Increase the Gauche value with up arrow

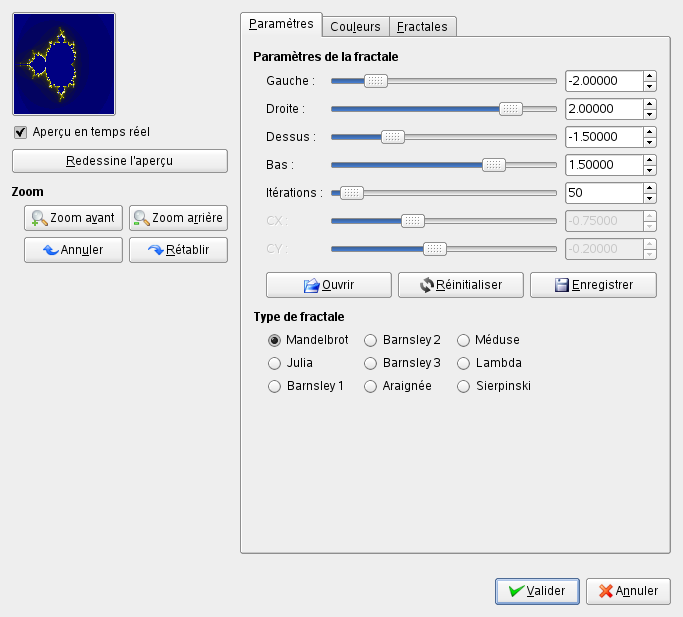[649, 76]
